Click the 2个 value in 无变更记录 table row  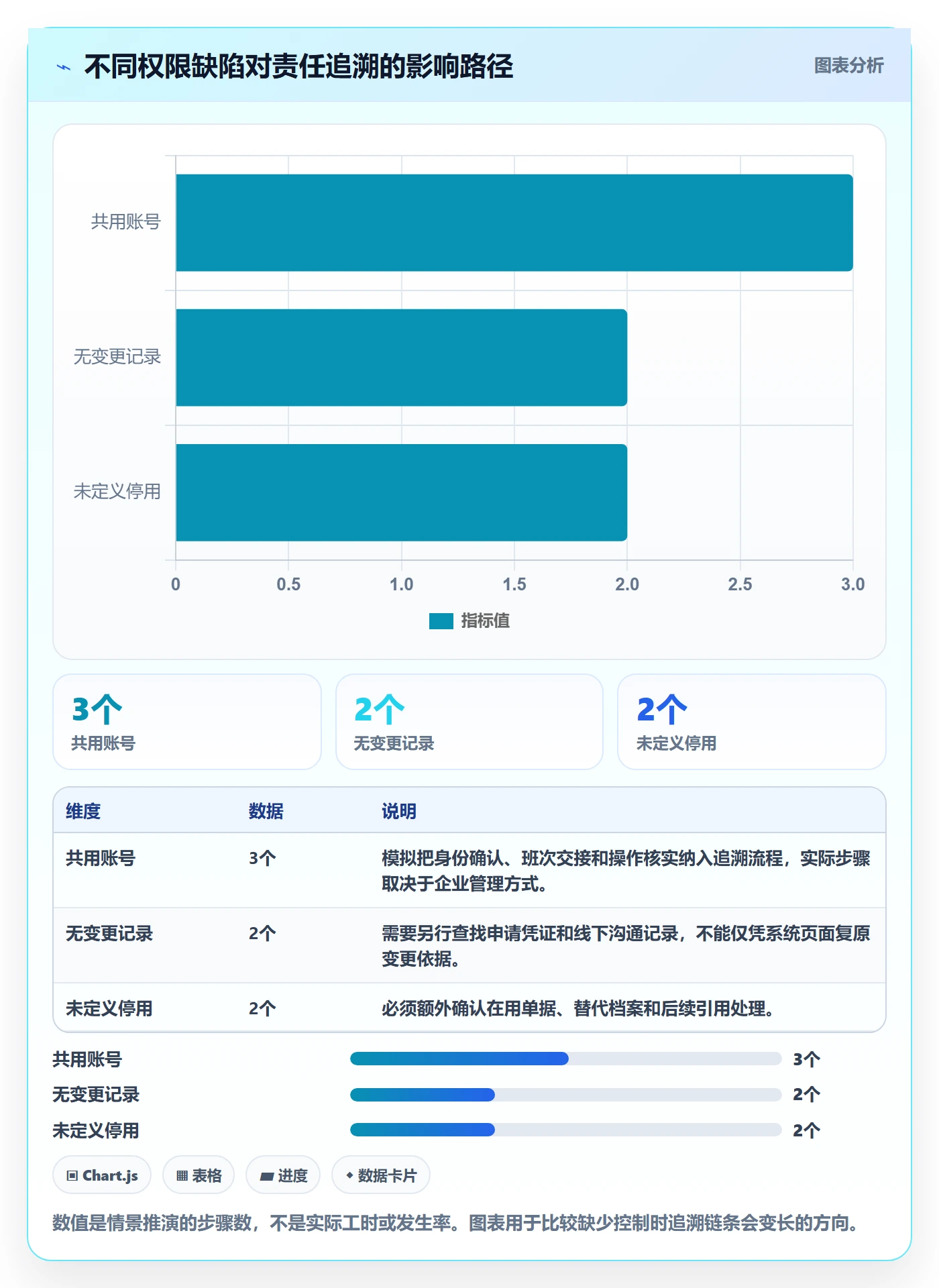coord(262,933)
